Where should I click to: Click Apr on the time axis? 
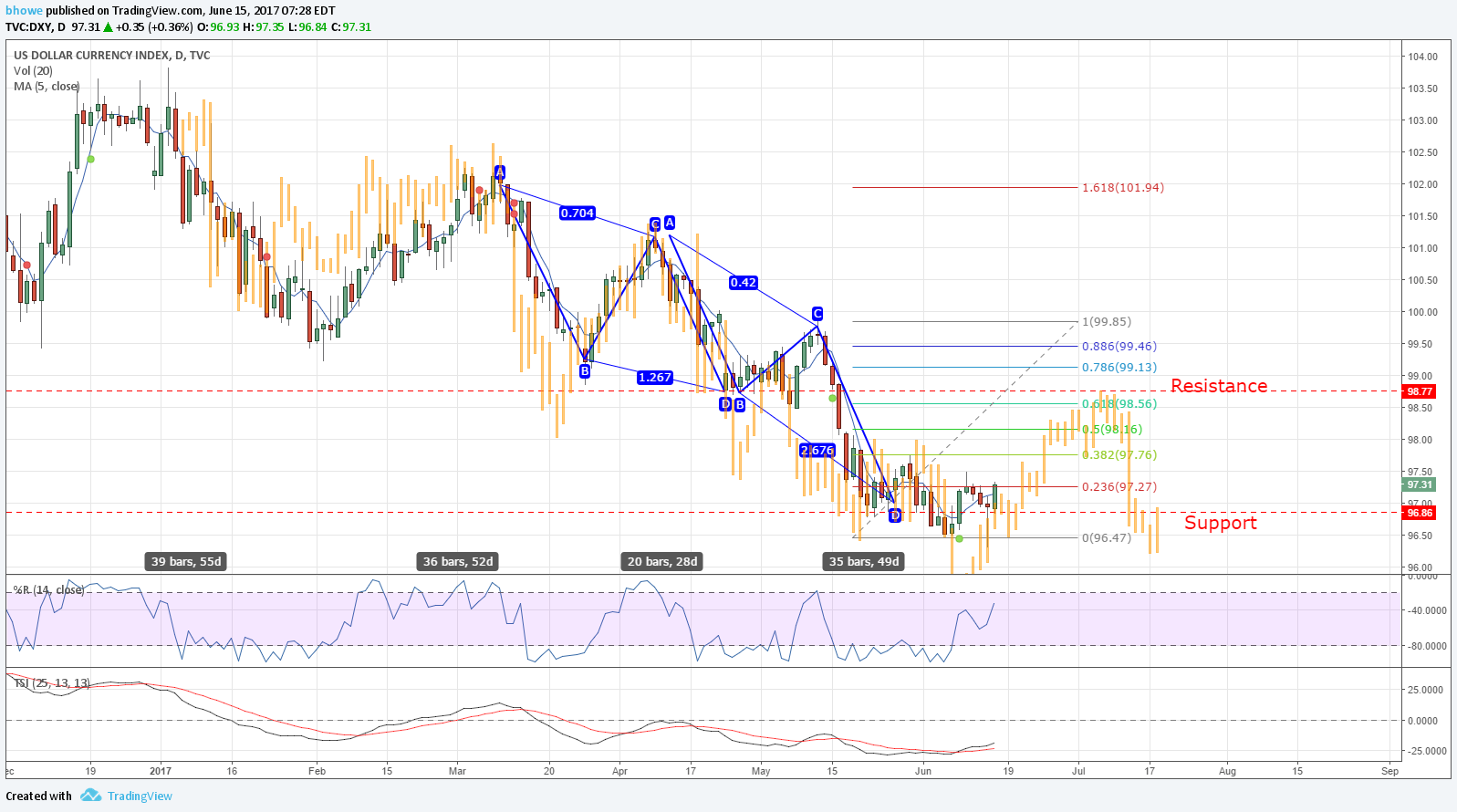pyautogui.click(x=620, y=771)
